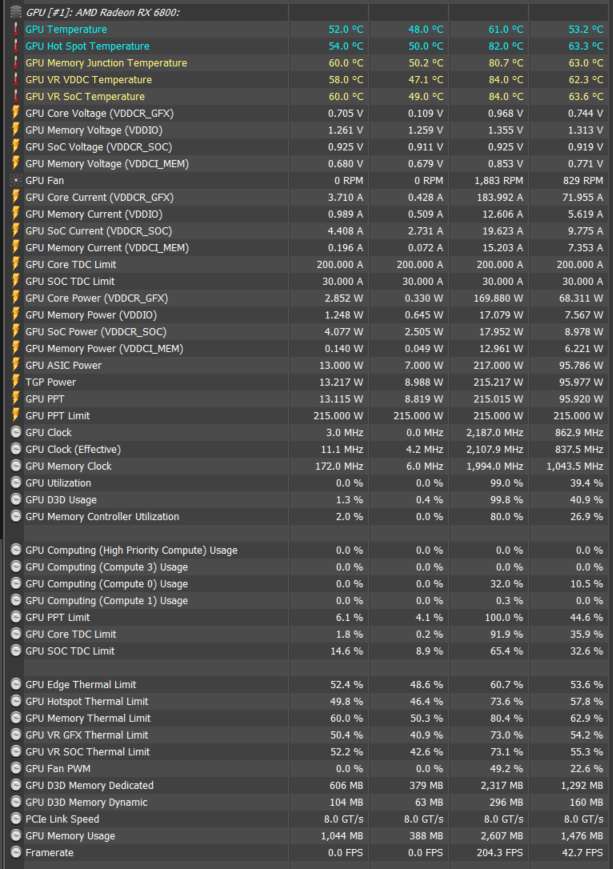Click thermometer icon beside GPU VR VDDC Temperature
This screenshot has width=613, height=869.
pos(16,79)
